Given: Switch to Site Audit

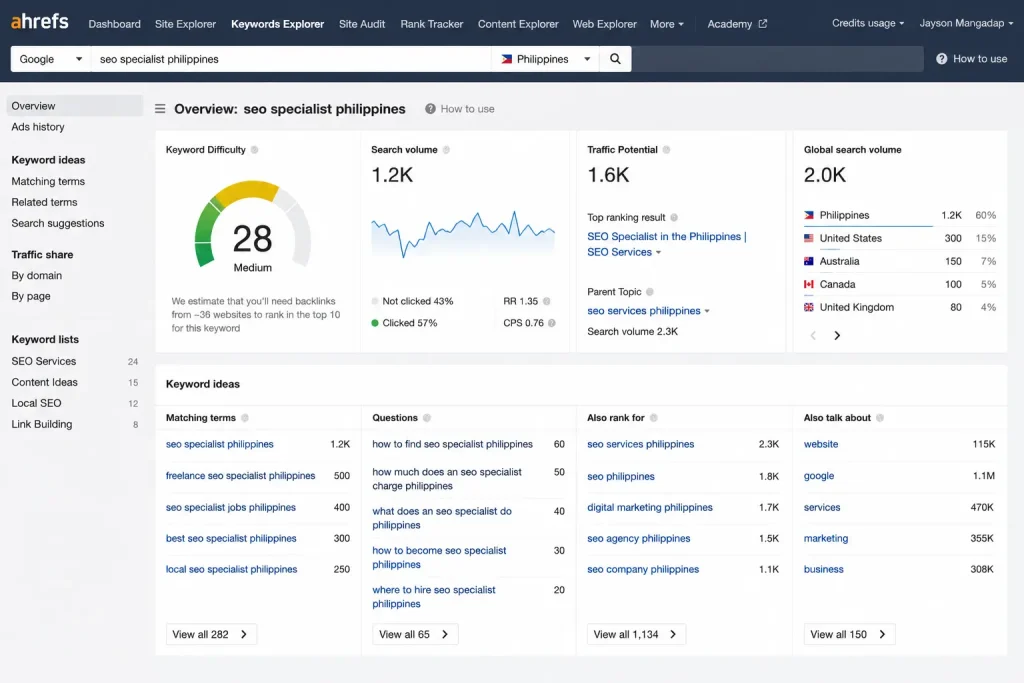Looking at the screenshot, I should click(x=362, y=24).
